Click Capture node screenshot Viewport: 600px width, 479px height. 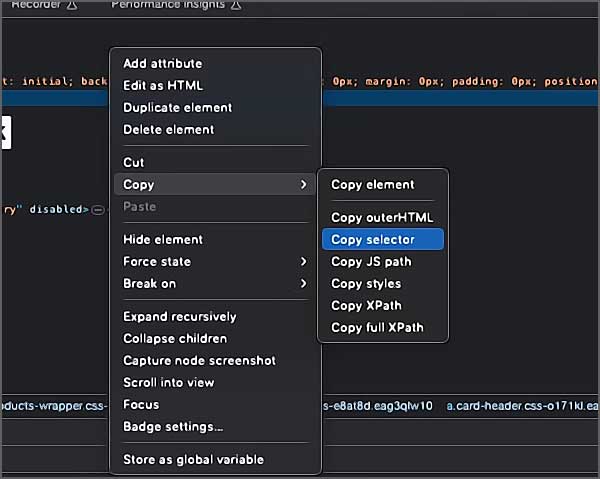point(215,360)
